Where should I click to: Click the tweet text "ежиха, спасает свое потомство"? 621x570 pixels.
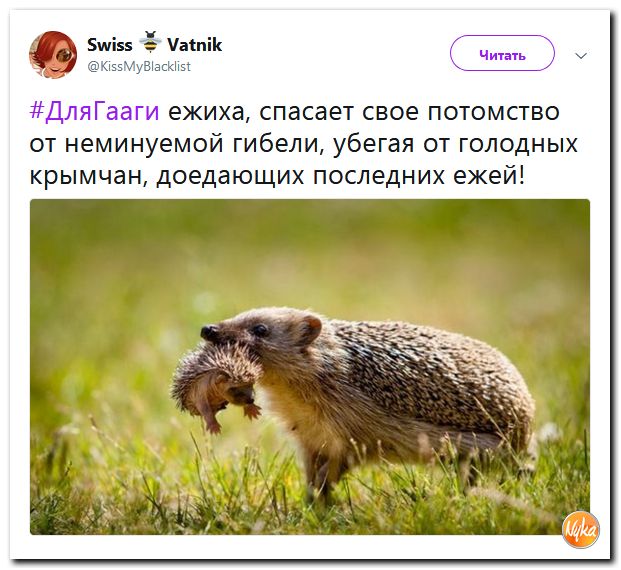[364, 112]
